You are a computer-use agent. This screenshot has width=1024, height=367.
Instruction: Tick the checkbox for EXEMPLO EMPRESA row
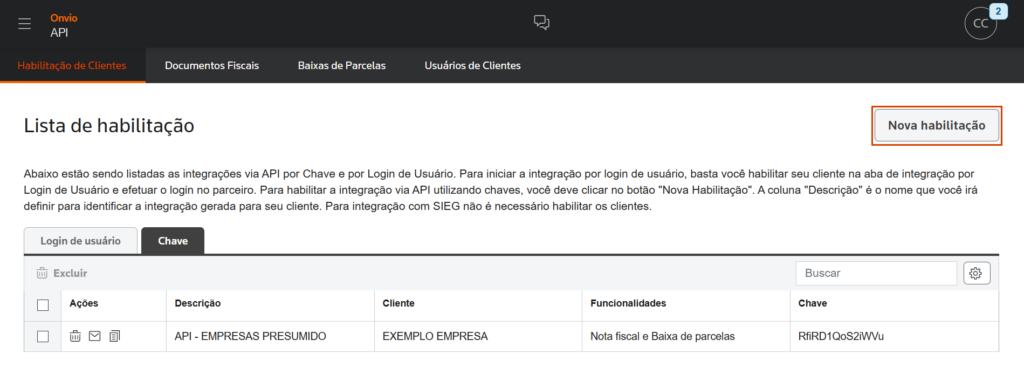43,337
